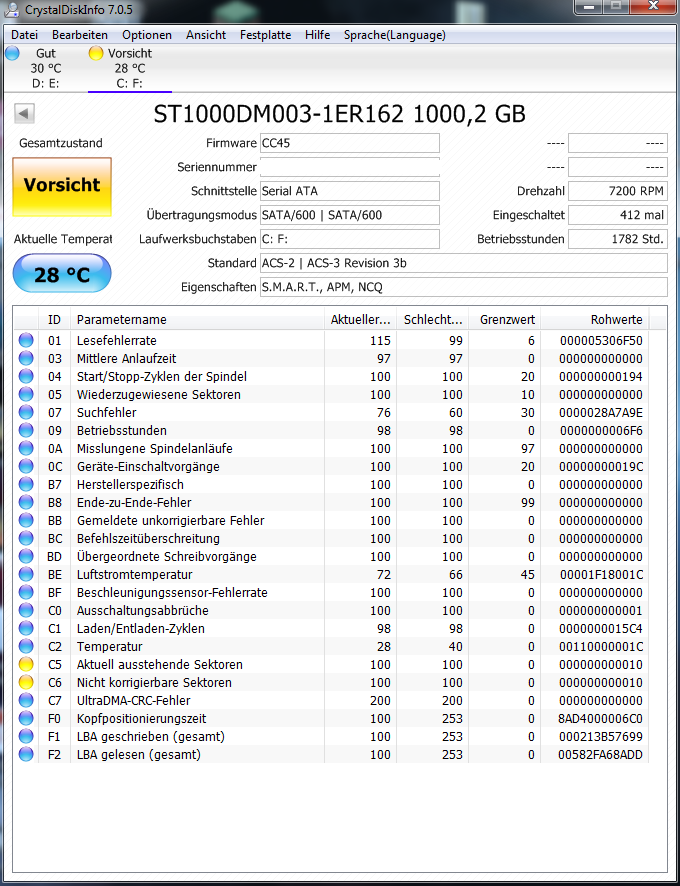Click the status icon for Ende-zu-Ende-Fehler
This screenshot has height=886, width=680.
click(x=26, y=502)
